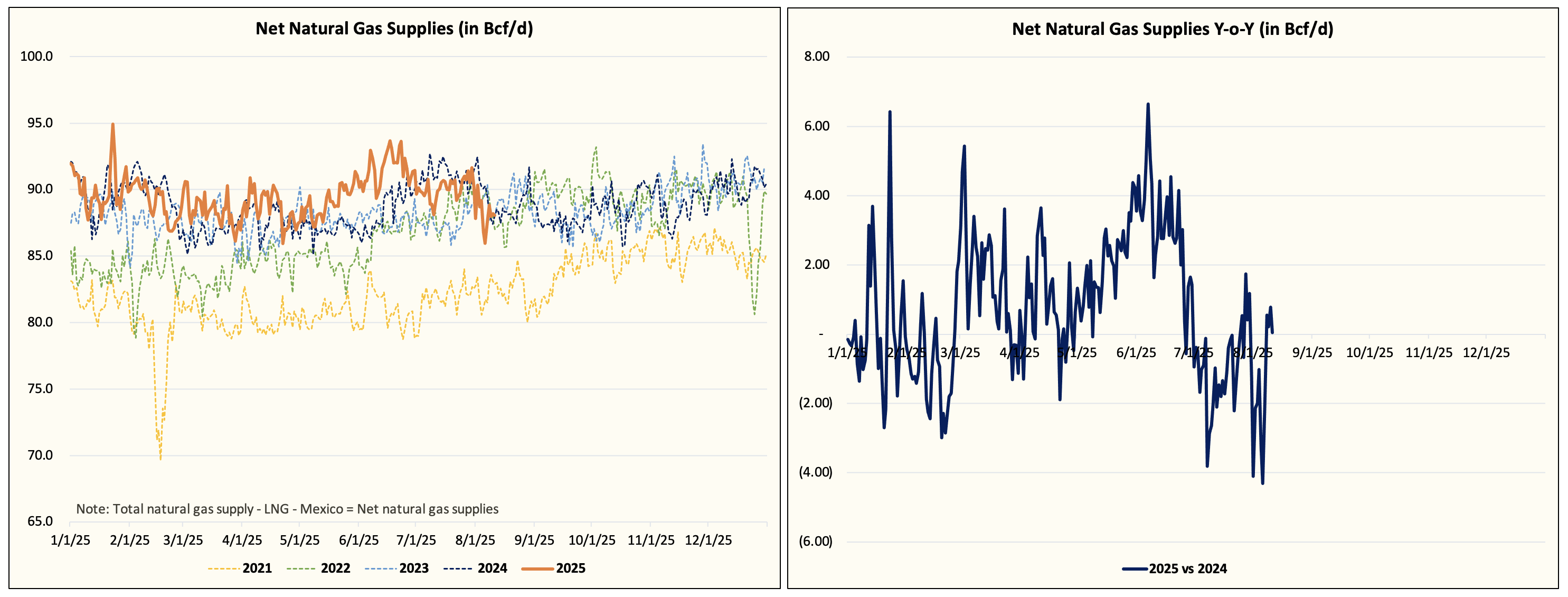Click 12/1/25 label on left chart axis
The height and width of the screenshot is (597, 1568).
click(708, 540)
